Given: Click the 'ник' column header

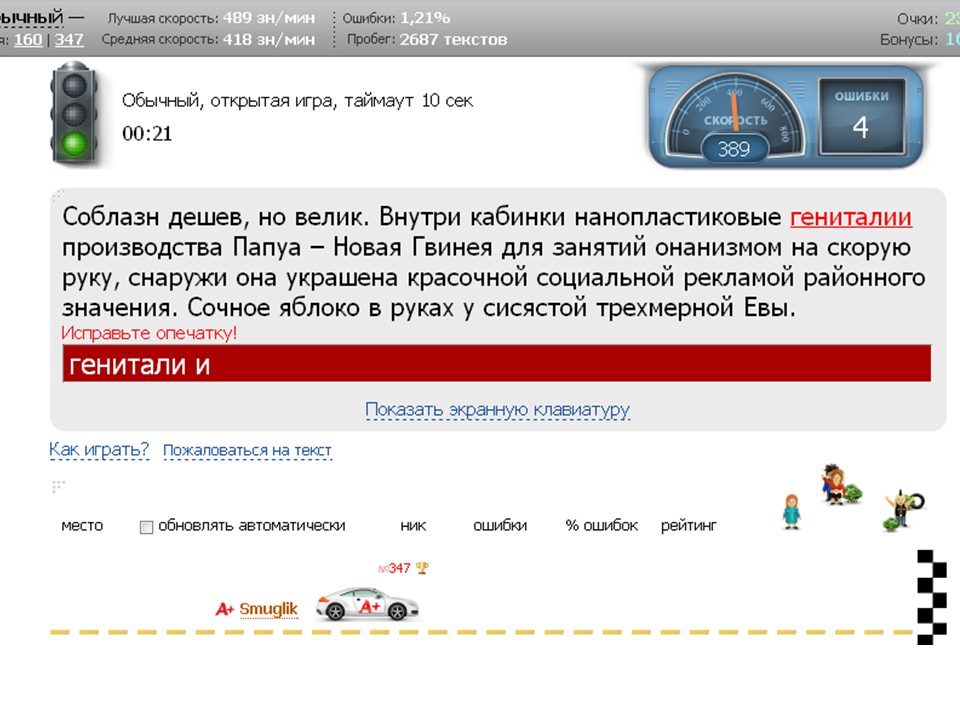Looking at the screenshot, I should click(413, 525).
